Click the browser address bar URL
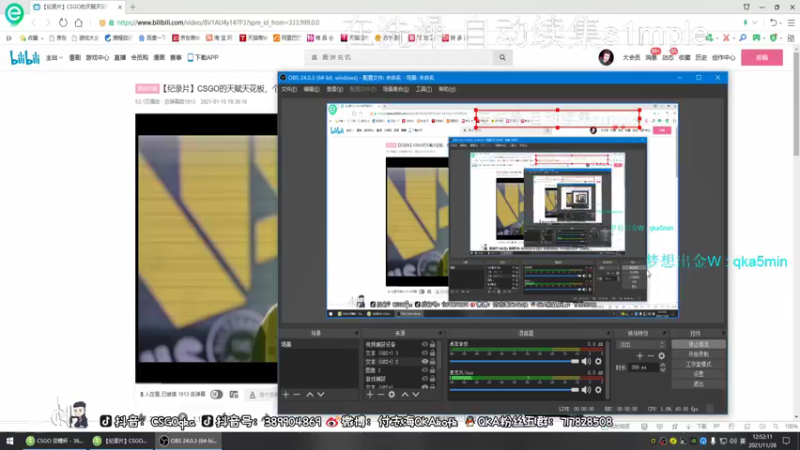800x450 pixels. pos(218,22)
